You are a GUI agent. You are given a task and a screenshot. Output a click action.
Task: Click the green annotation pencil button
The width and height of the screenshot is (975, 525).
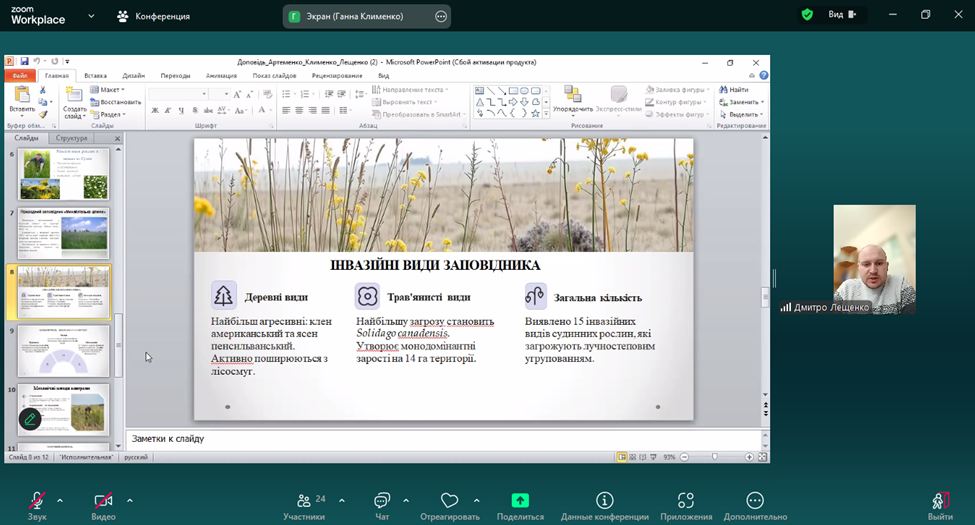[30, 419]
